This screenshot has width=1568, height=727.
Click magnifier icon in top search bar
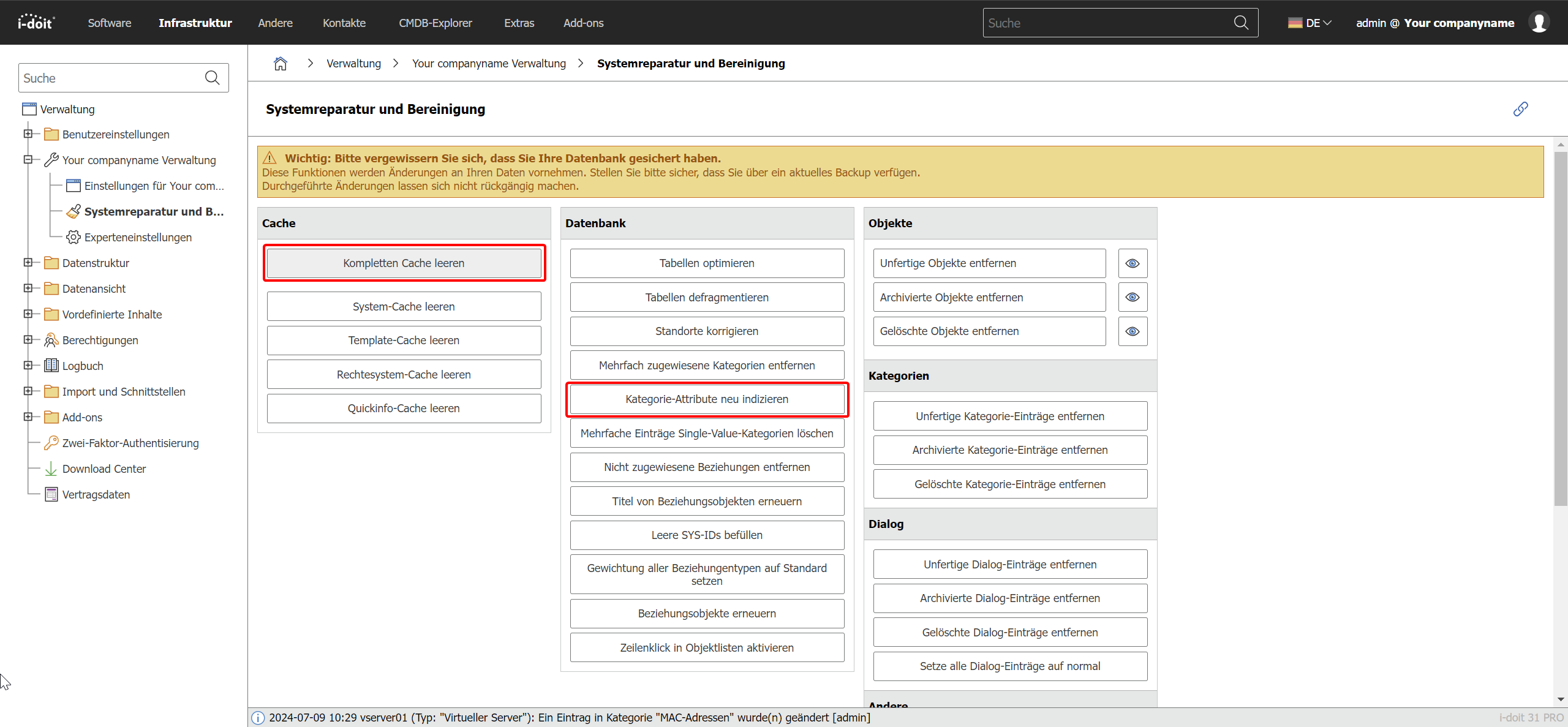point(1241,23)
